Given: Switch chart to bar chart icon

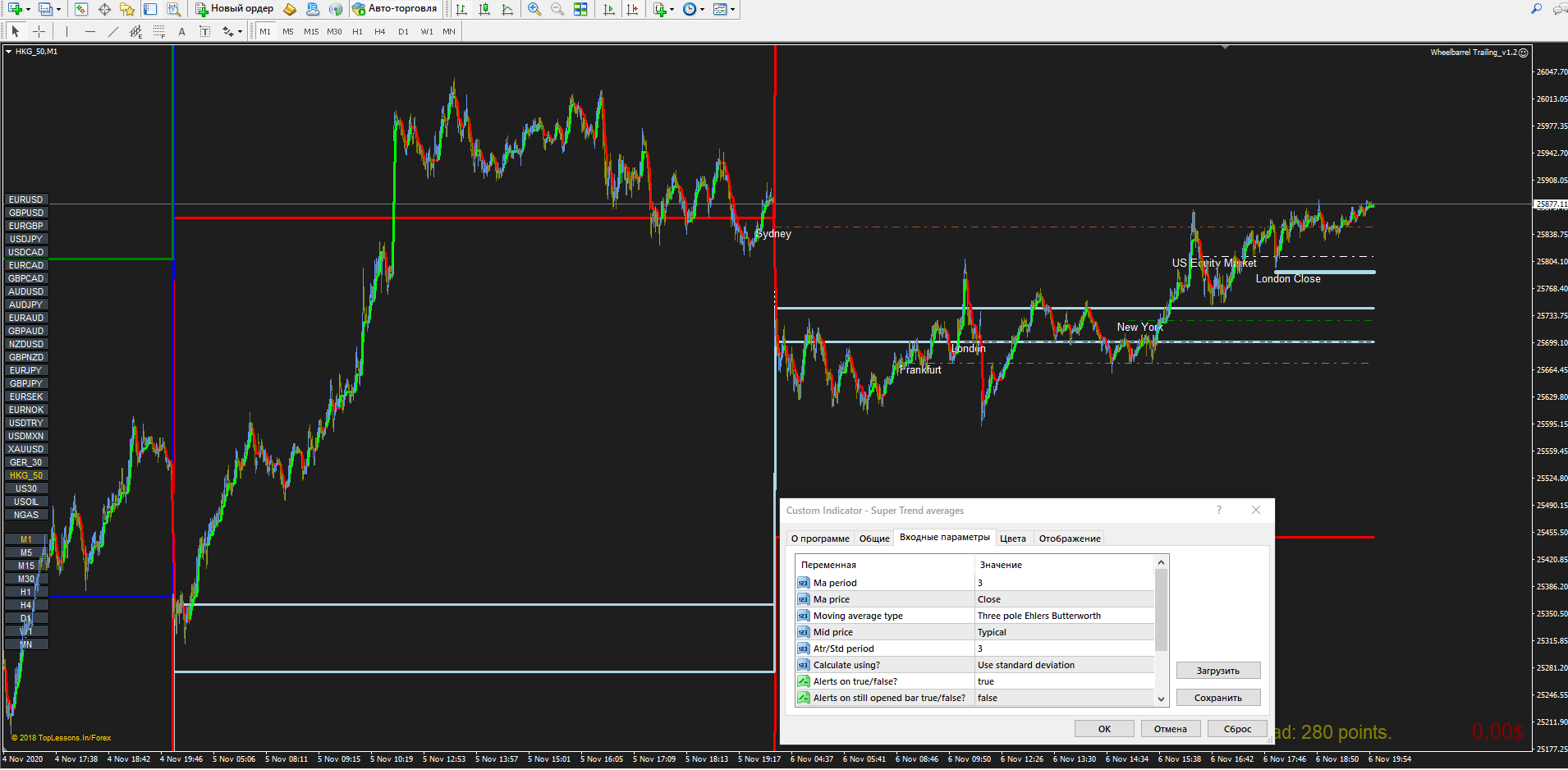Looking at the screenshot, I should tap(461, 9).
